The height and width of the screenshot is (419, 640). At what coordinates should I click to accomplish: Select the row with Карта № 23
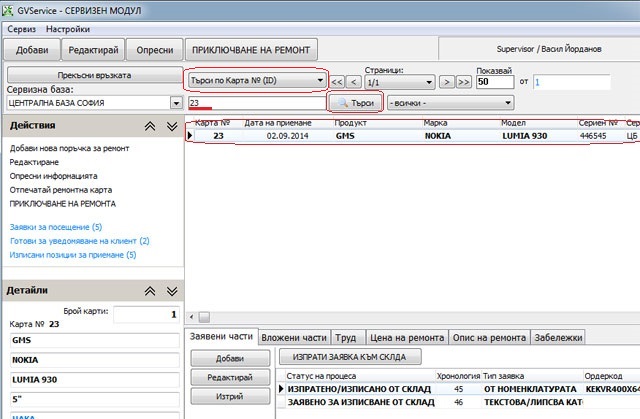(x=413, y=136)
